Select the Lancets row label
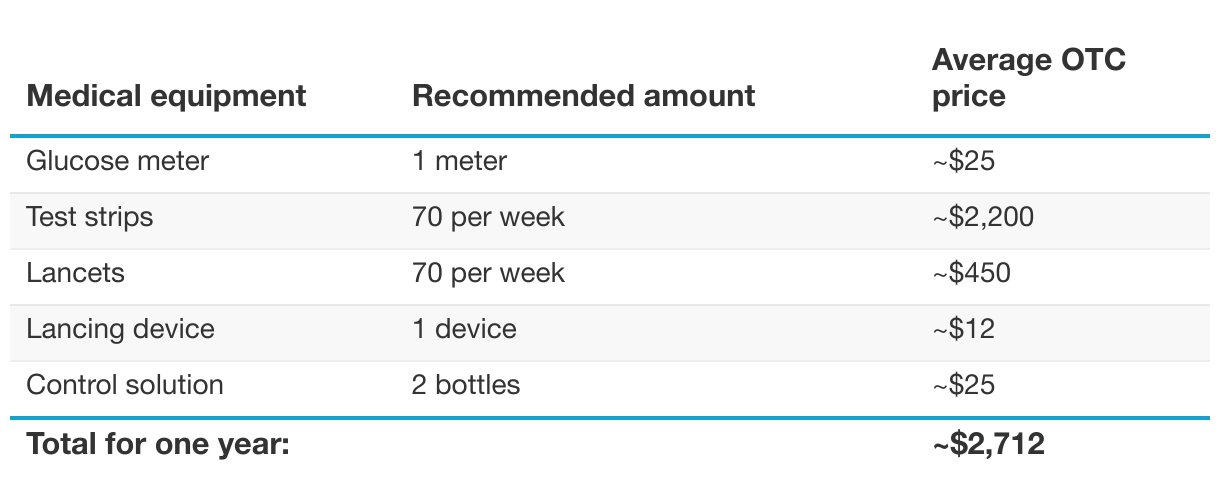The width and height of the screenshot is (1220, 486). coord(76,273)
